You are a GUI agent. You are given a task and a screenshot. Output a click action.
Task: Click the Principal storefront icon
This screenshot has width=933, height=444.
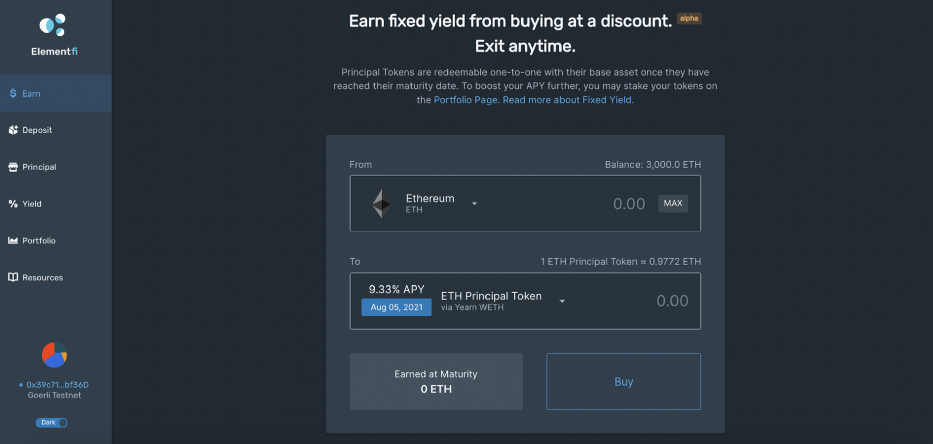coord(13,167)
